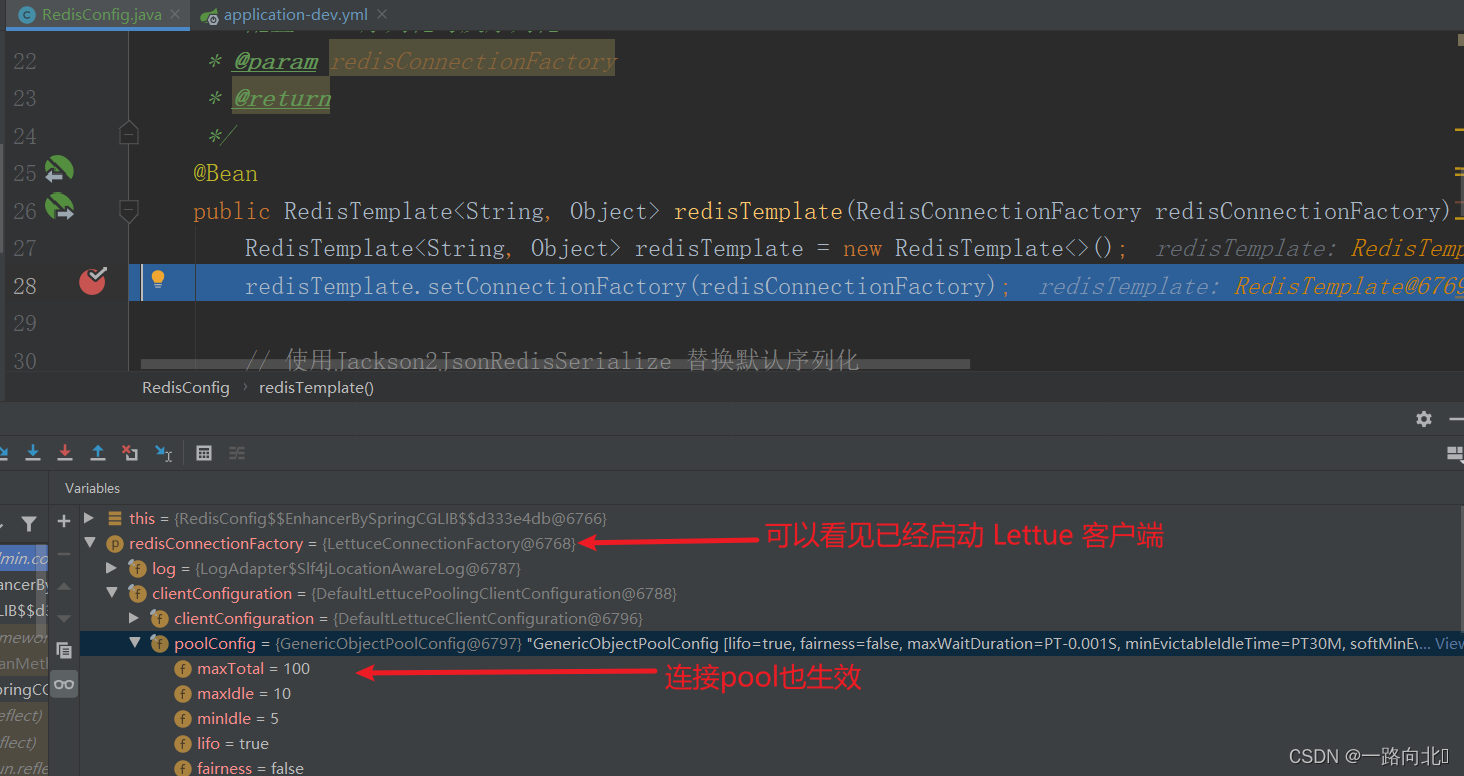Toggle show watches glasses icon
This screenshot has height=776, width=1464.
[x=64, y=684]
